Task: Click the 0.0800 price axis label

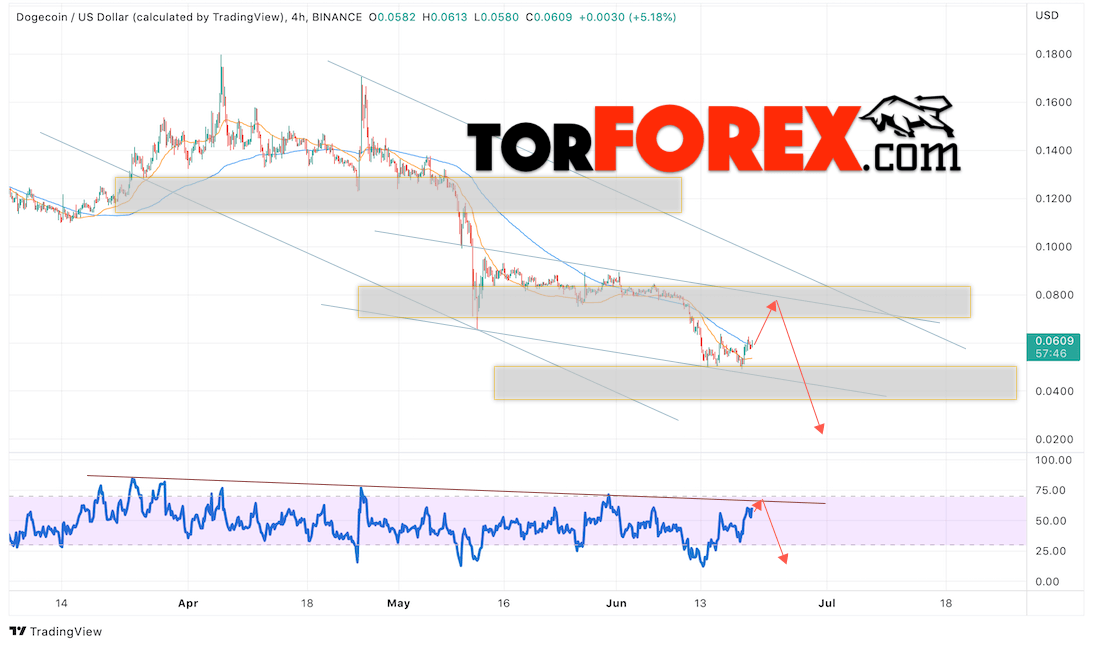Action: [x=1053, y=295]
